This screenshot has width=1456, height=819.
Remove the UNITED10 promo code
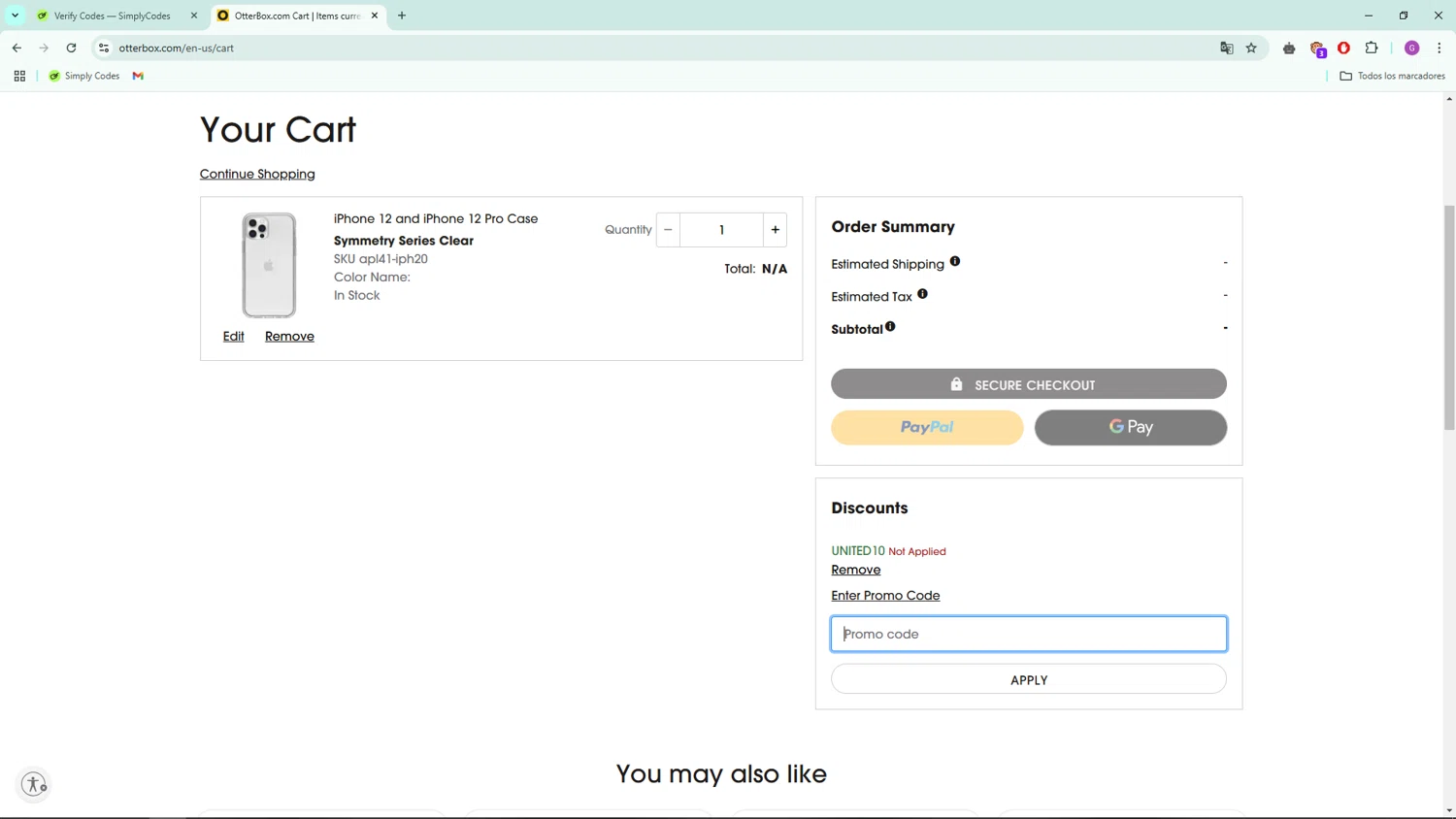coord(855,570)
